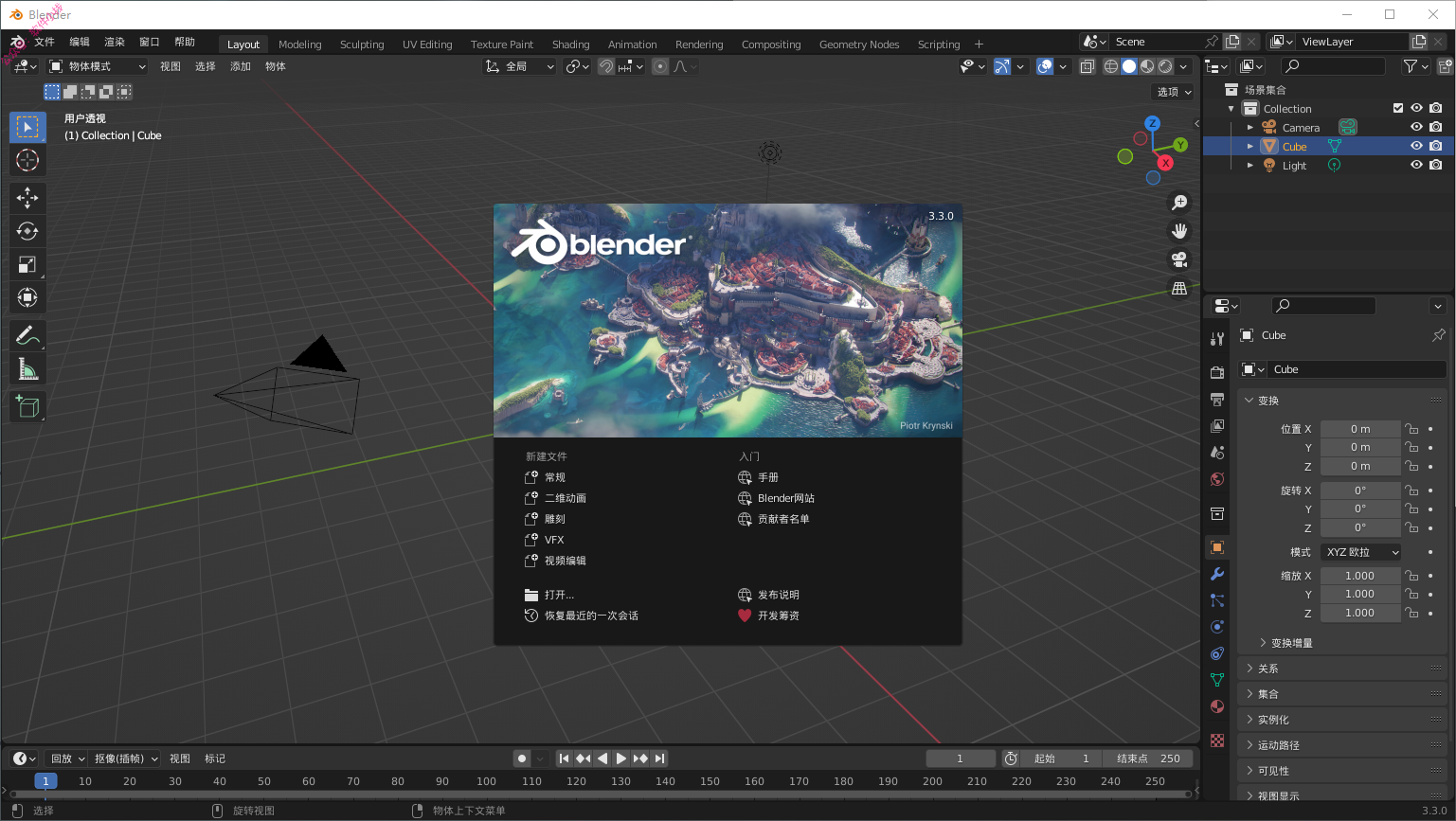
Task: Open the Tool properties tab
Action: coord(1217,339)
